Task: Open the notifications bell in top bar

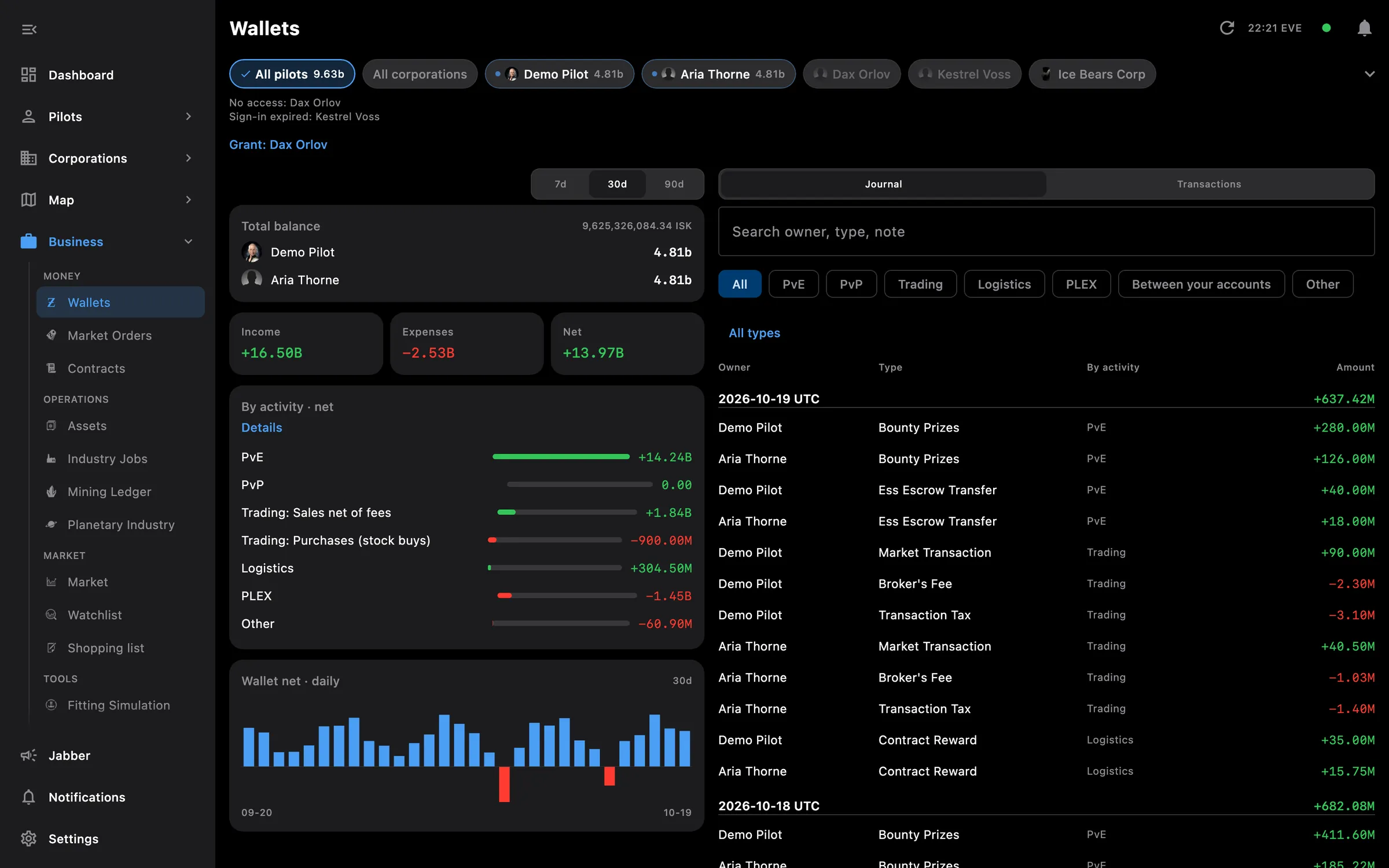Action: [1364, 28]
